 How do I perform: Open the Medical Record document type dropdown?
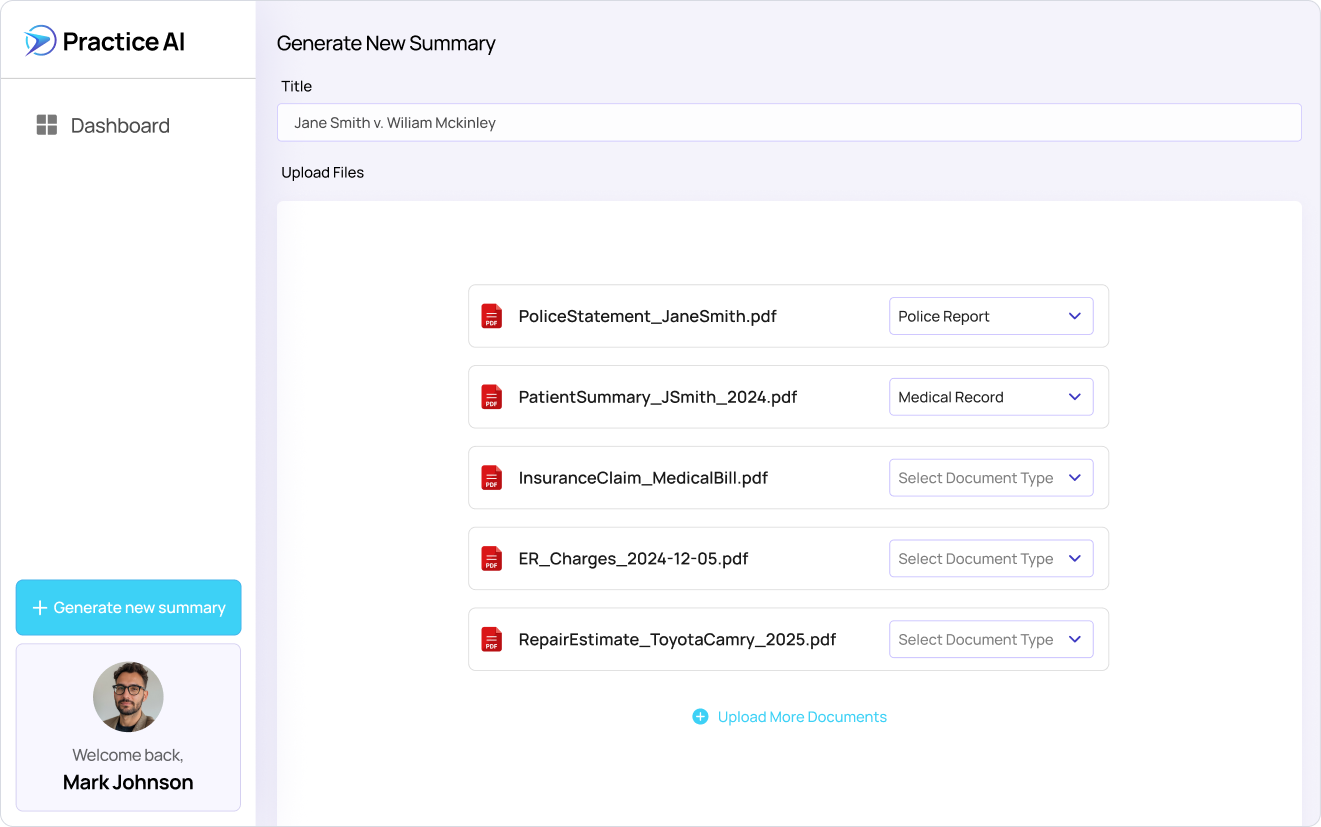991,396
